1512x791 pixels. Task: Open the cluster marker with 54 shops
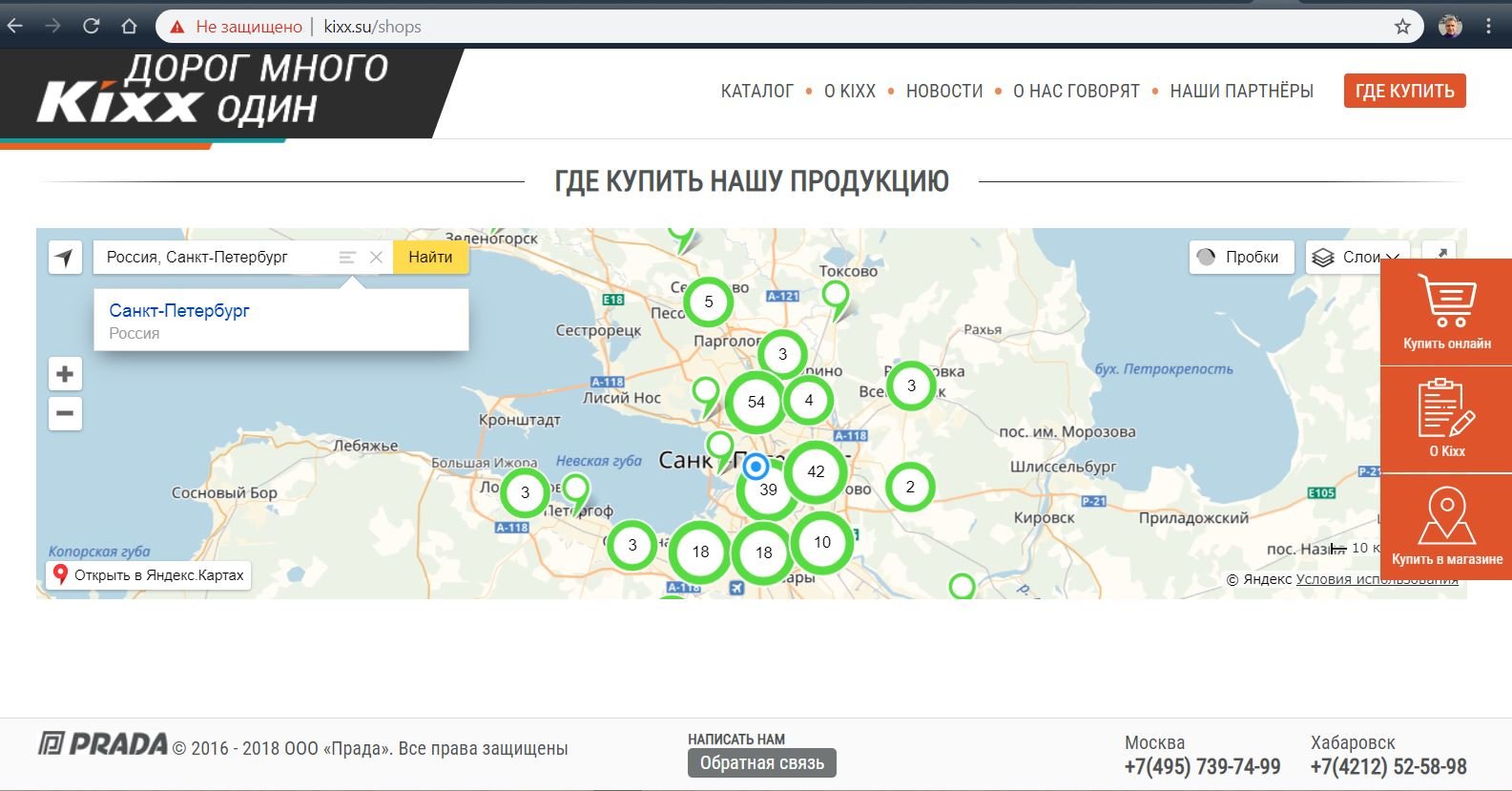[x=756, y=402]
